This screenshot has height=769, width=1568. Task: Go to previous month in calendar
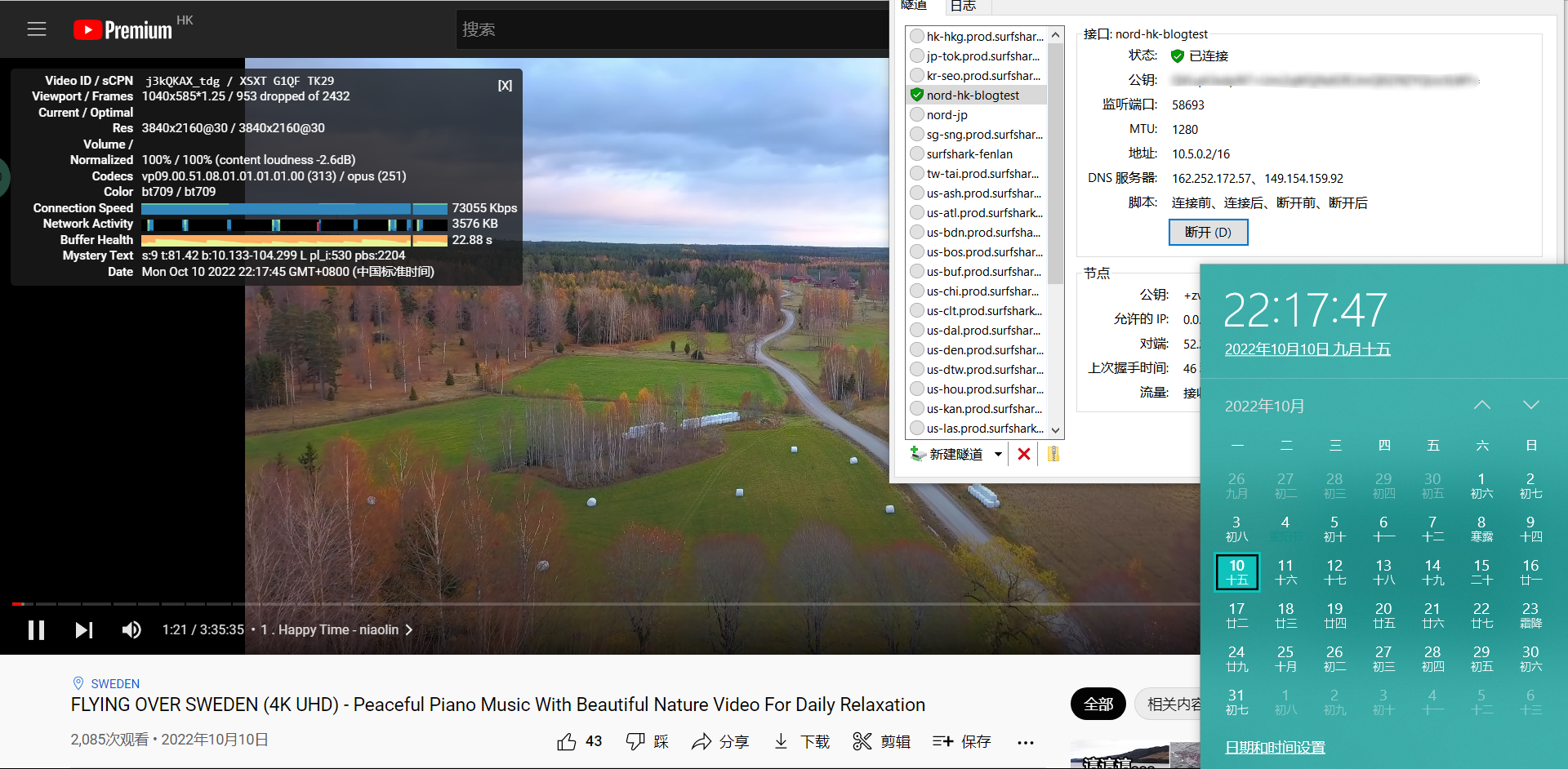pyautogui.click(x=1481, y=405)
